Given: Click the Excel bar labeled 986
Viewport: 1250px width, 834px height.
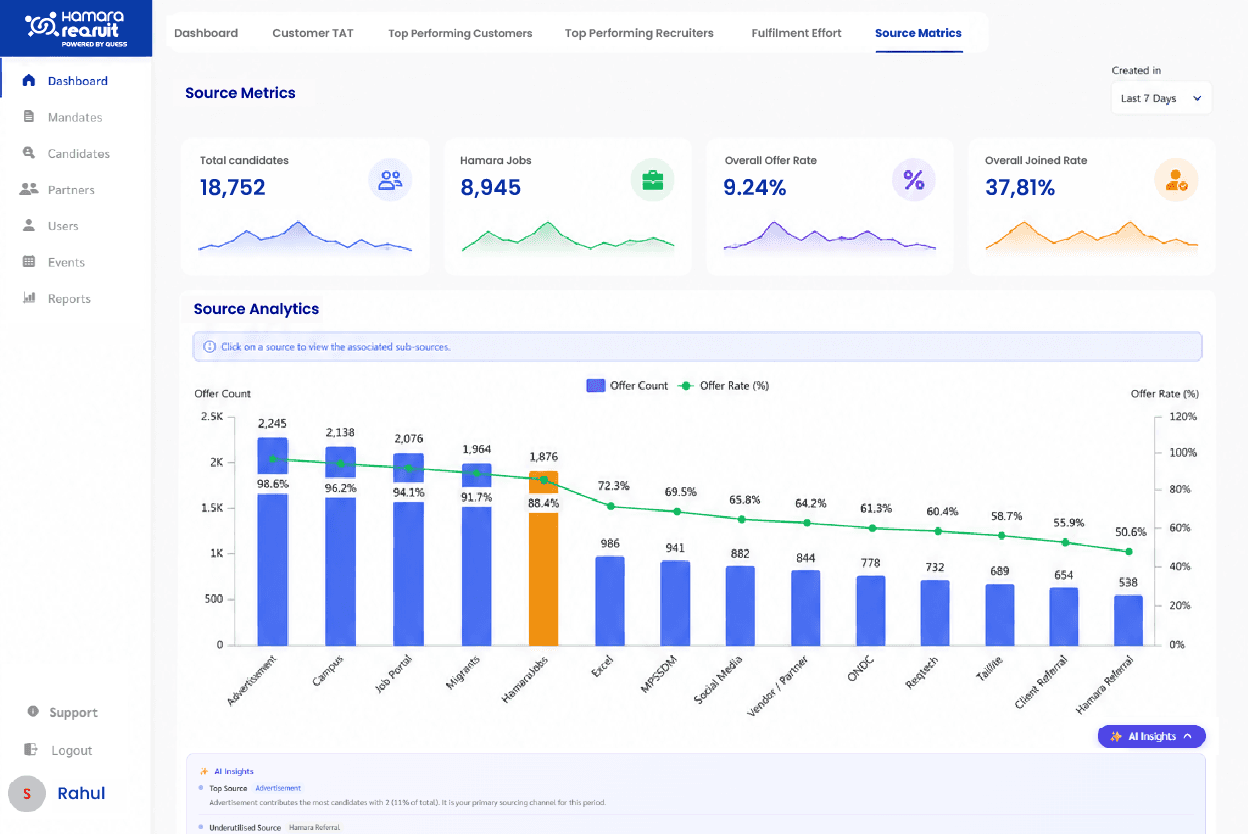Looking at the screenshot, I should click(x=610, y=600).
